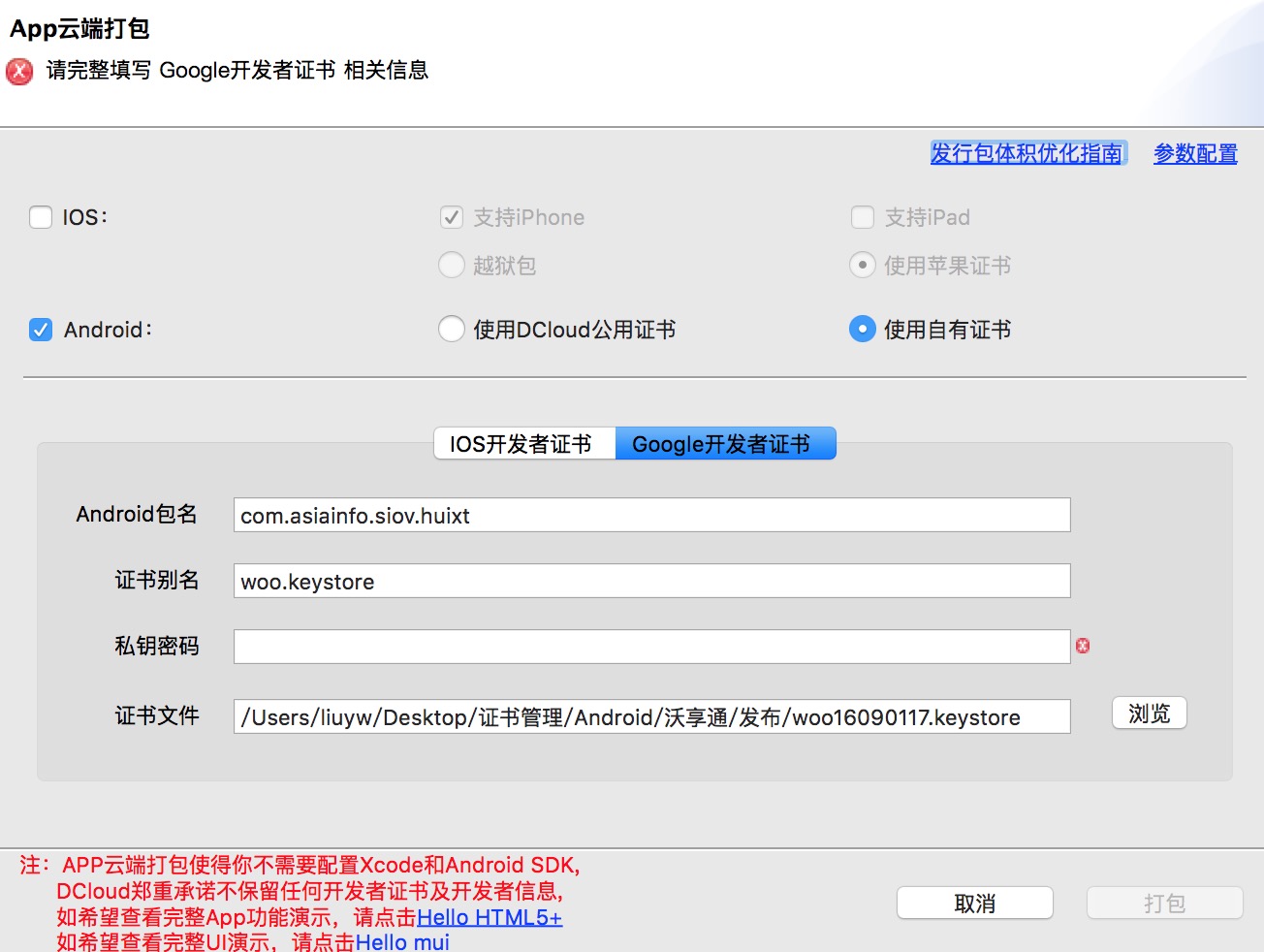Click the red error icon beside the header message
The height and width of the screenshot is (952, 1264).
point(19,72)
